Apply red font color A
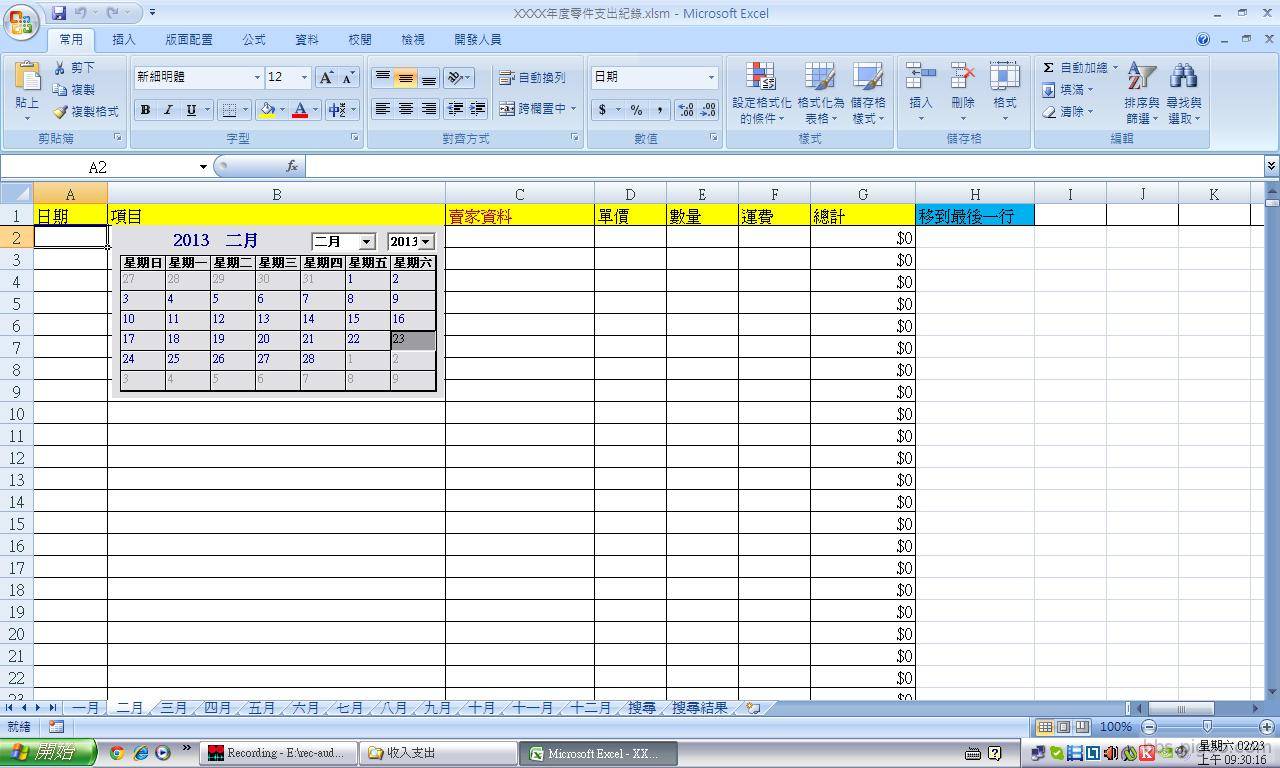 click(299, 109)
